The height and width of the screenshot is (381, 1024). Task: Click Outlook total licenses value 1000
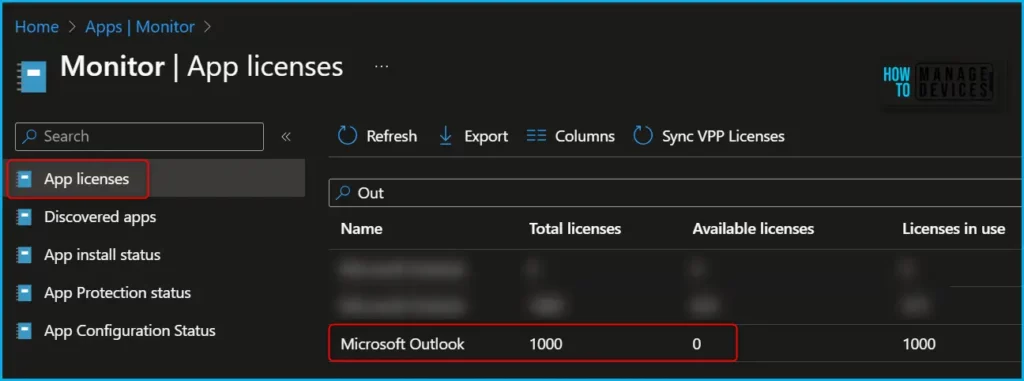545,344
